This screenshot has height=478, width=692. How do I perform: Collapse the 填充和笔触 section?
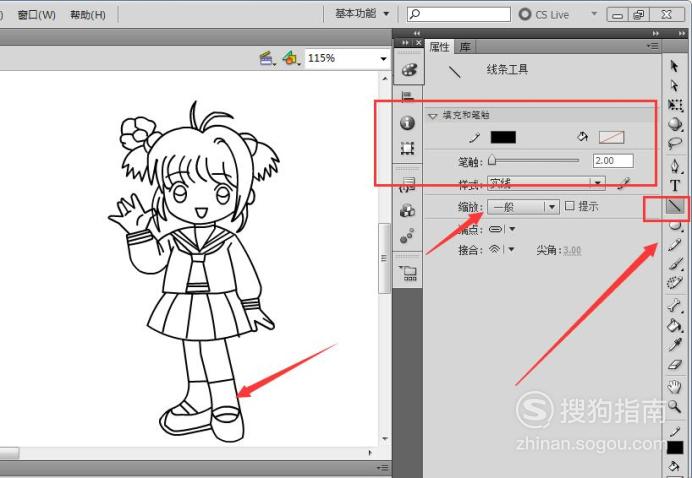[432, 116]
